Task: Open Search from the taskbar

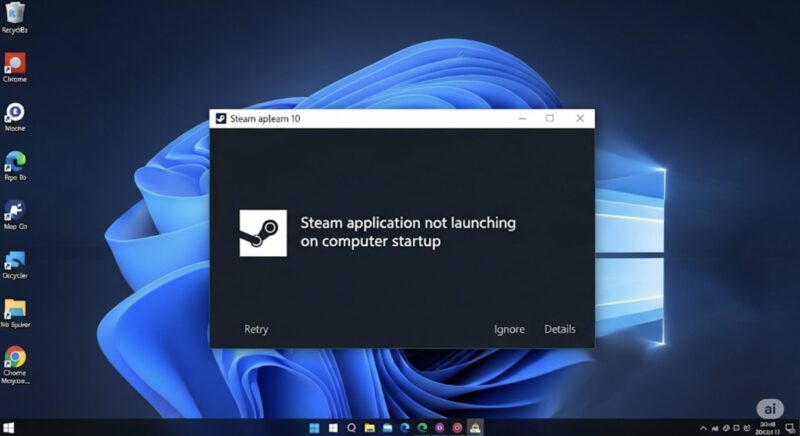Action: click(352, 428)
